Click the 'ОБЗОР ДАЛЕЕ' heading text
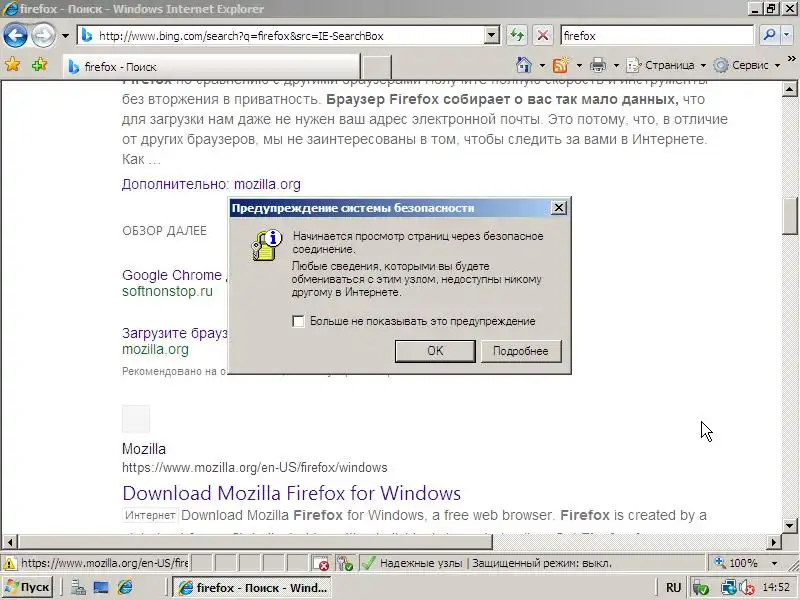Screen dimensions: 800x600 pos(164,231)
